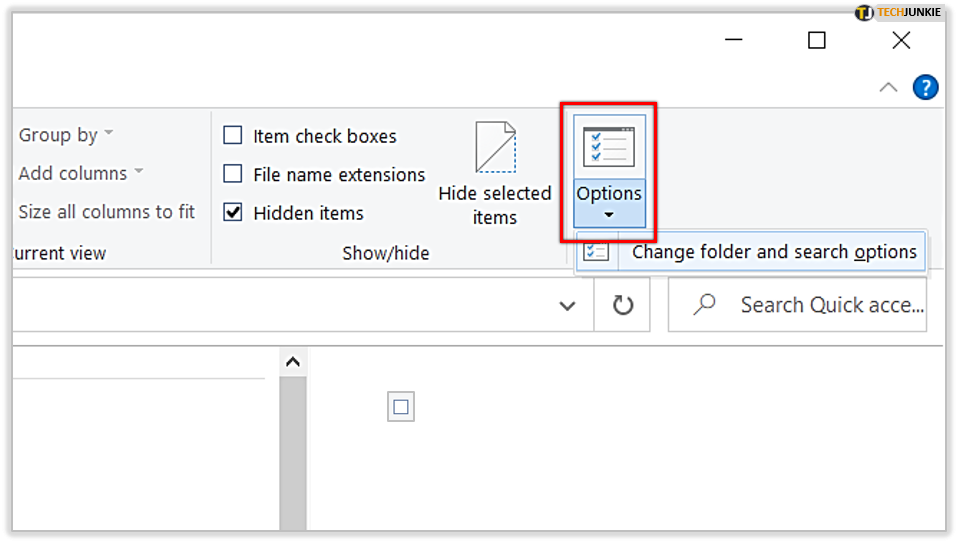The image size is (958, 543).
Task: Click the Hide selected items page icon
Action: pyautogui.click(x=495, y=147)
